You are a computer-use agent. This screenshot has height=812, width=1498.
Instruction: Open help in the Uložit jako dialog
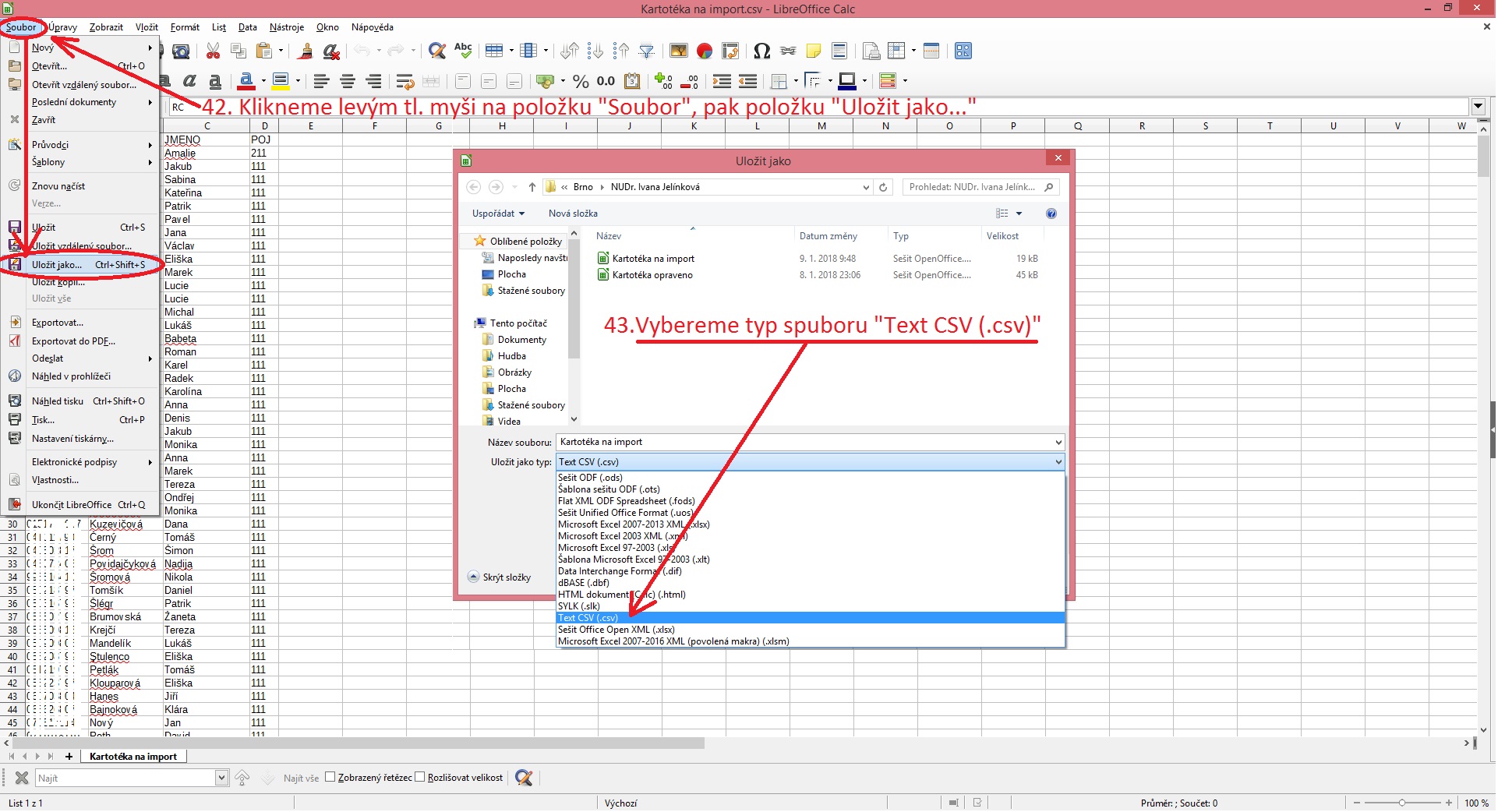[1051, 214]
